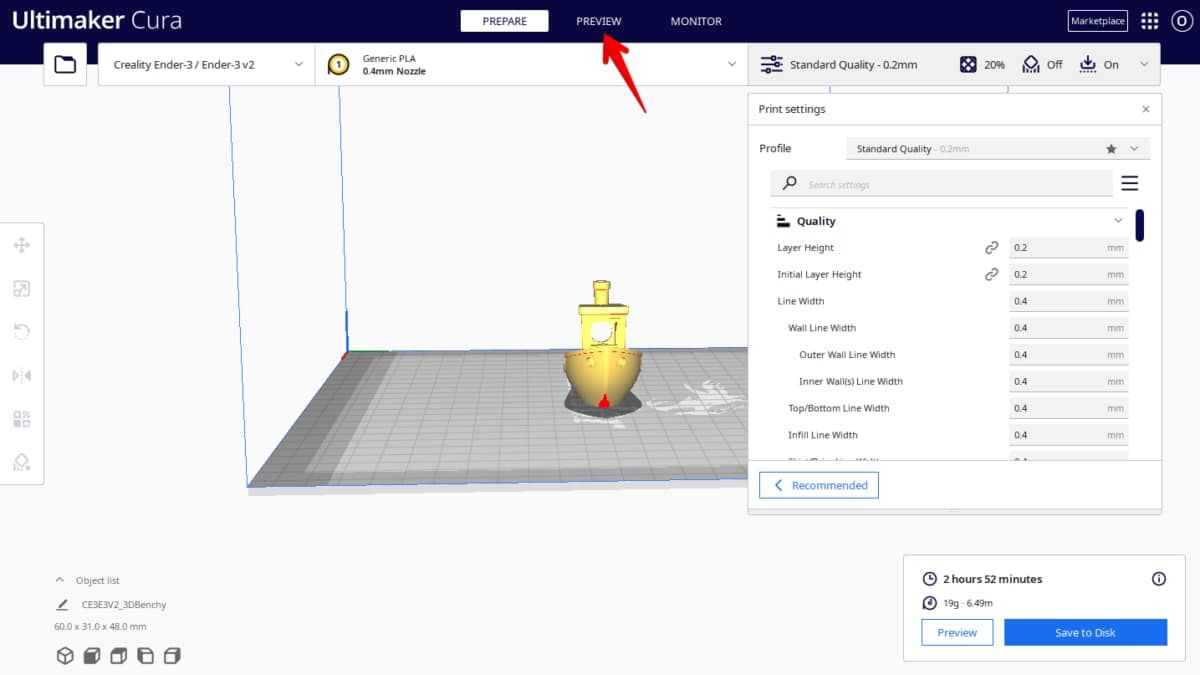Open the settings hamburger menu beside search
1200x675 pixels.
point(1130,183)
